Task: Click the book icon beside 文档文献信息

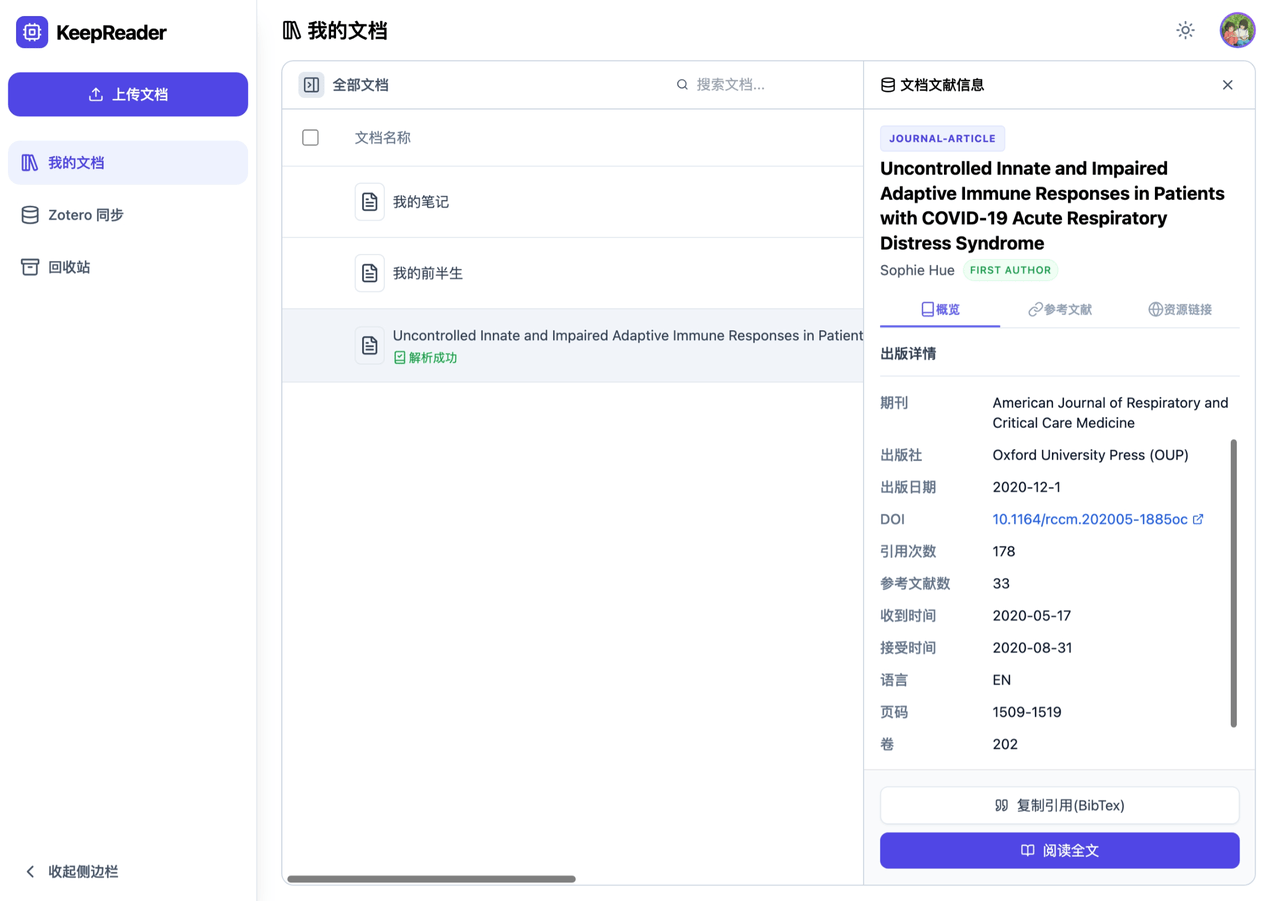Action: point(888,85)
